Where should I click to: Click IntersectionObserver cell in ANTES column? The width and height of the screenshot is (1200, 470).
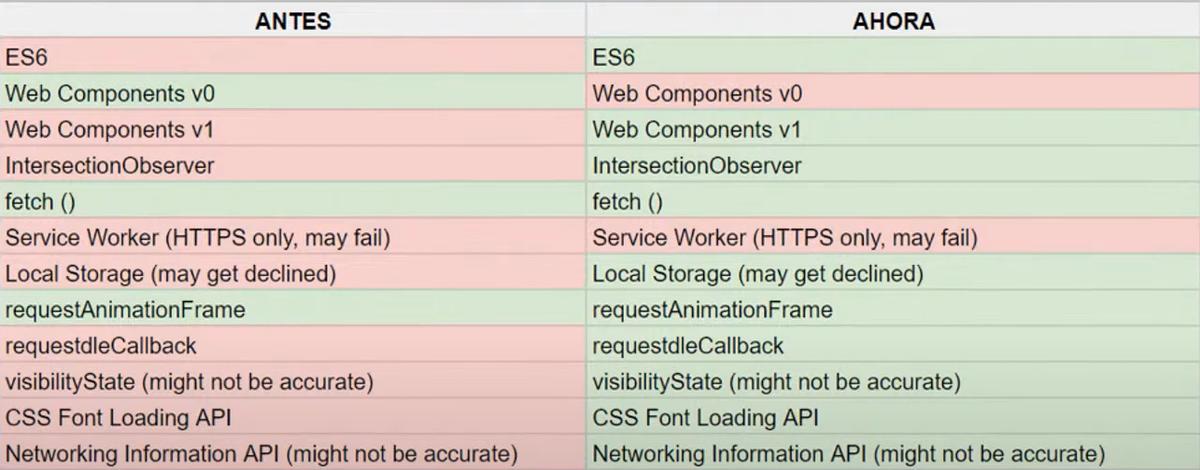pyautogui.click(x=292, y=166)
